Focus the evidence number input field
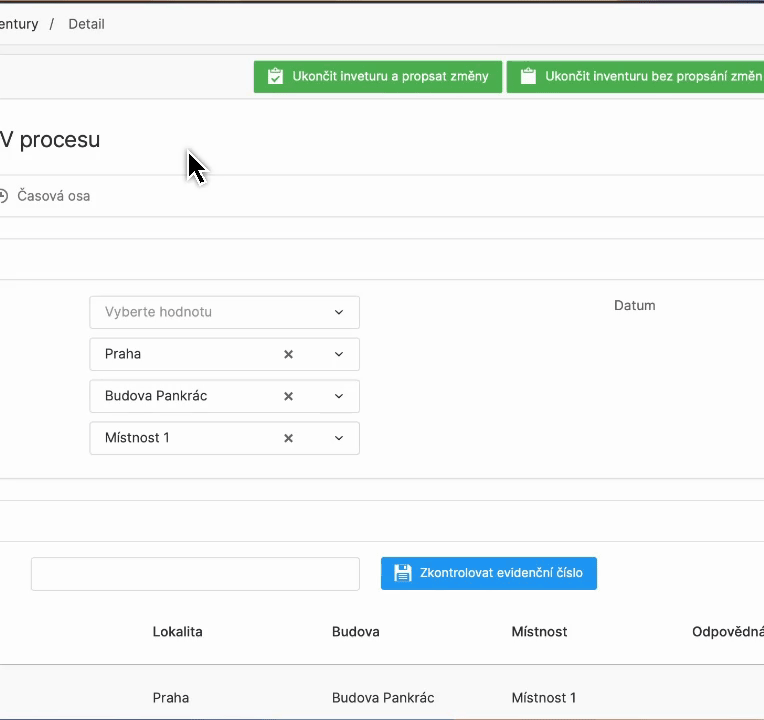This screenshot has height=720, width=764. (x=195, y=574)
